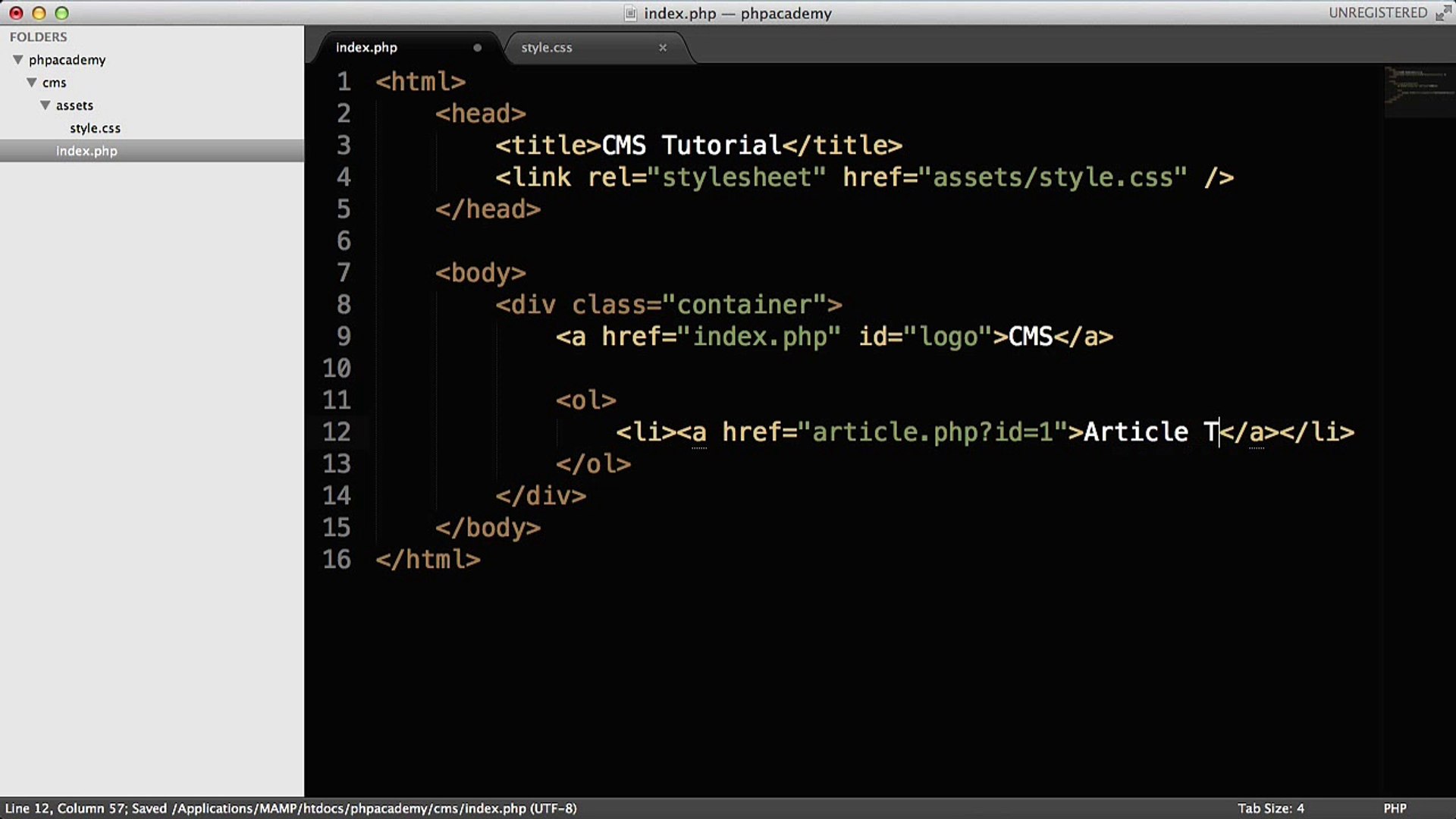Open style.css in the sidebar

(95, 128)
